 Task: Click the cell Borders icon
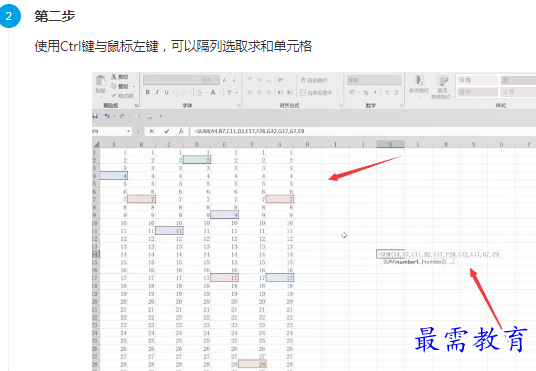pos(183,92)
